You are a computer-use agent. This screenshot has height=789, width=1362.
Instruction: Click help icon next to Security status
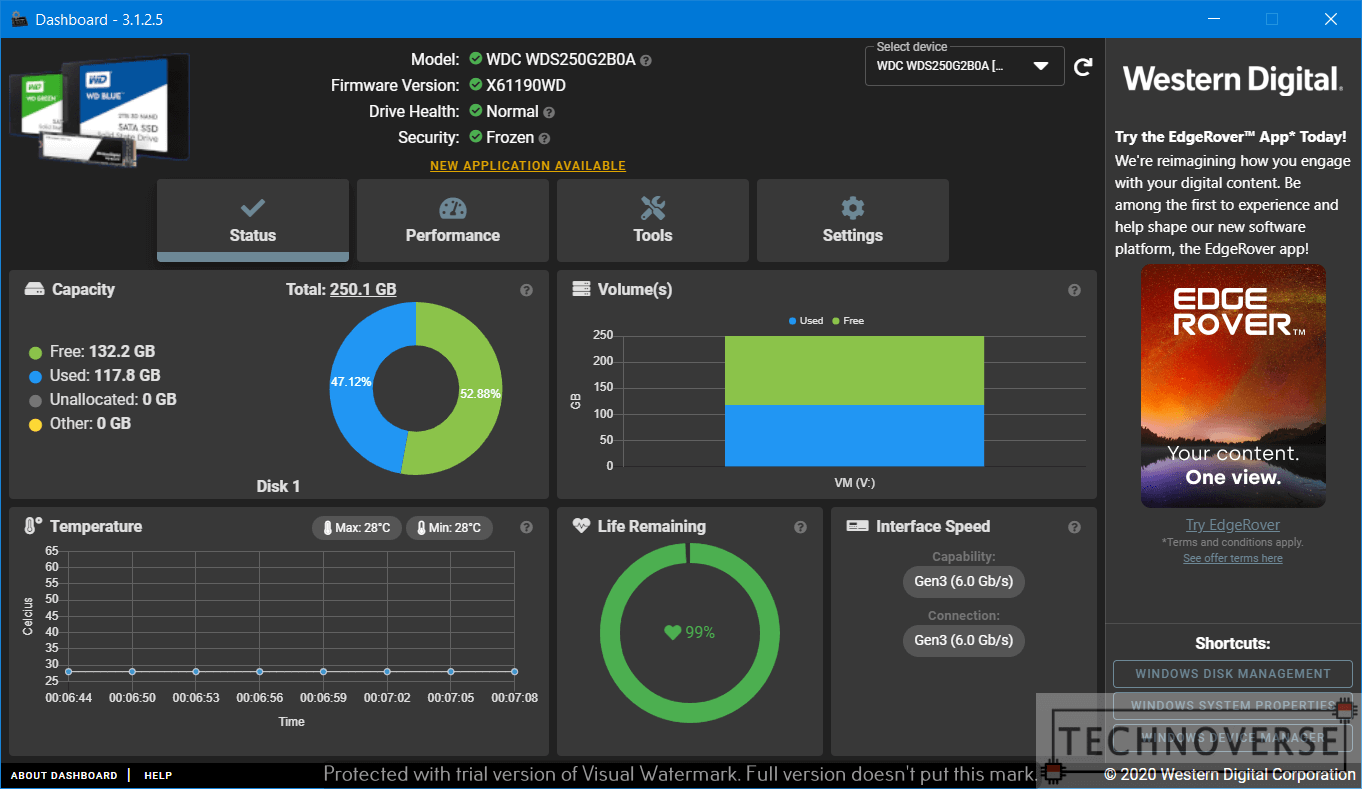point(544,139)
